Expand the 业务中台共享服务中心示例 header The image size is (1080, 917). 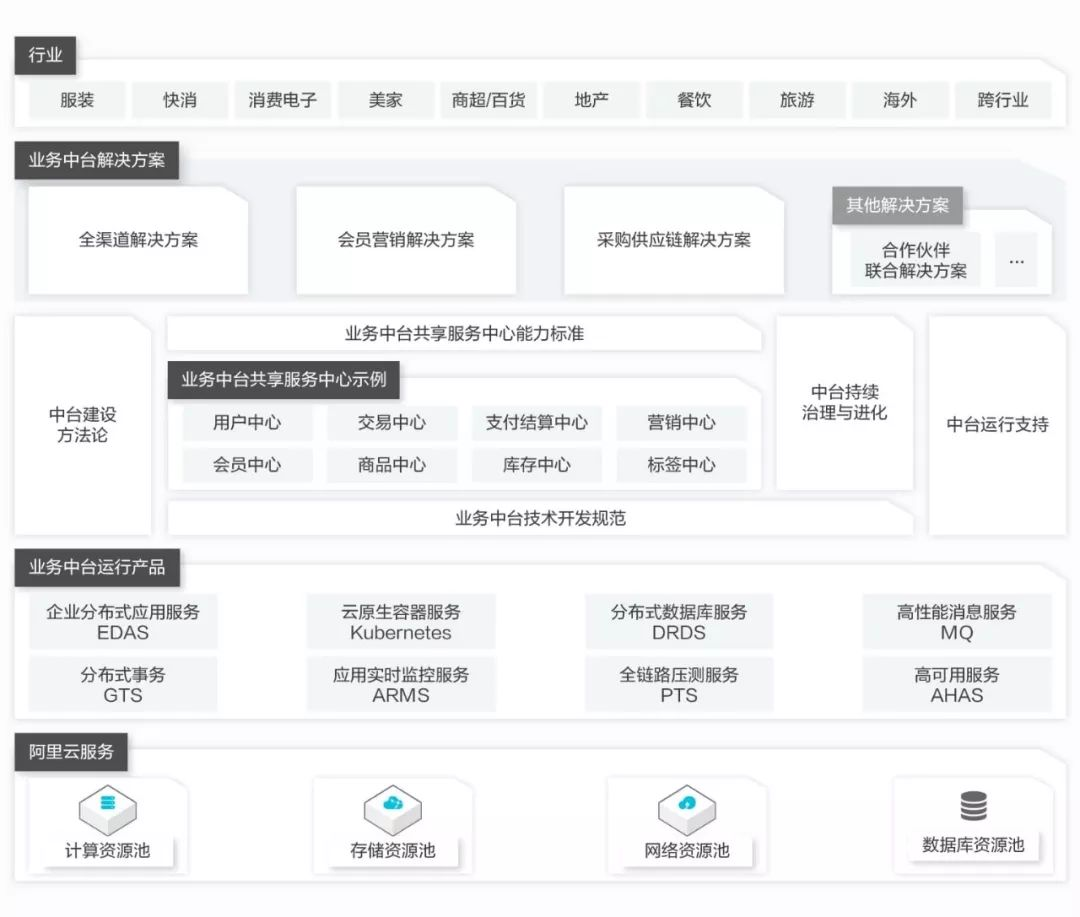286,379
